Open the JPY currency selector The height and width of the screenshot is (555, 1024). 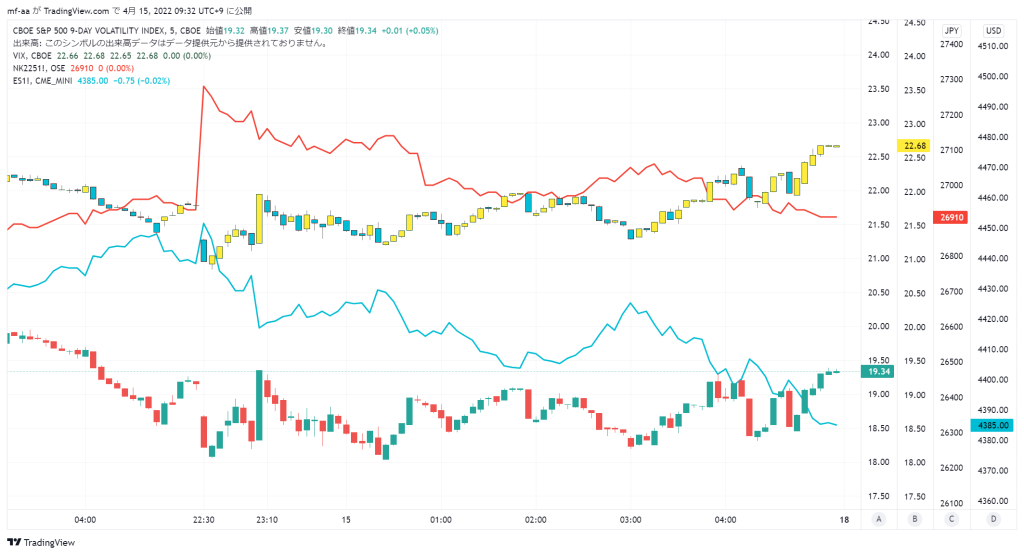pos(952,31)
